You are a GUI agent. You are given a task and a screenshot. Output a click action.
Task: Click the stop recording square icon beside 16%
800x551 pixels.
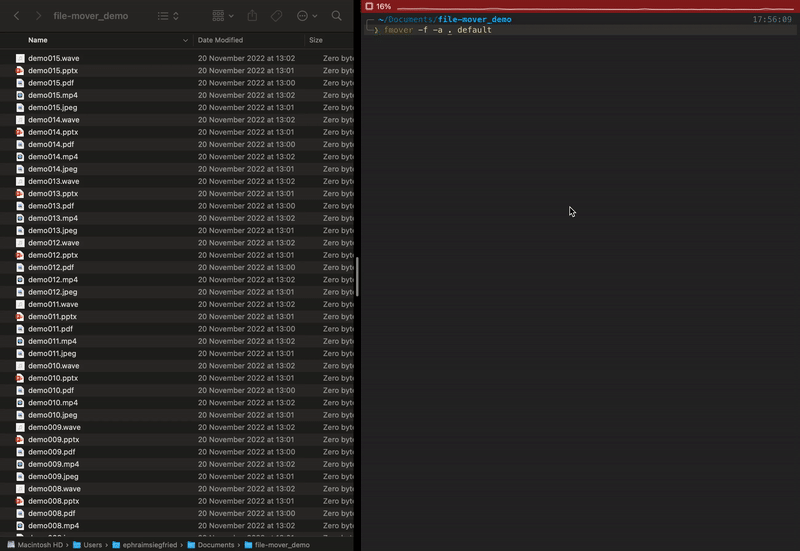[369, 6]
